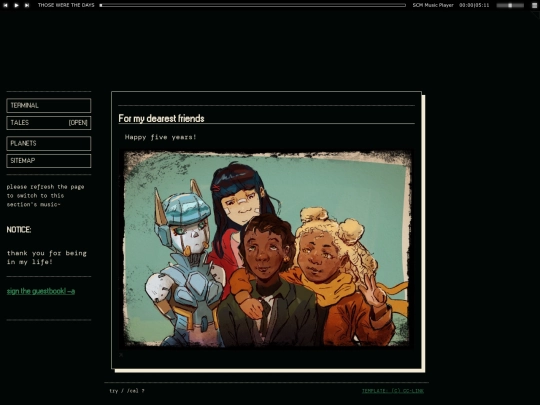Skip to the next track
Image resolution: width=540 pixels, height=405 pixels.
click(27, 5)
